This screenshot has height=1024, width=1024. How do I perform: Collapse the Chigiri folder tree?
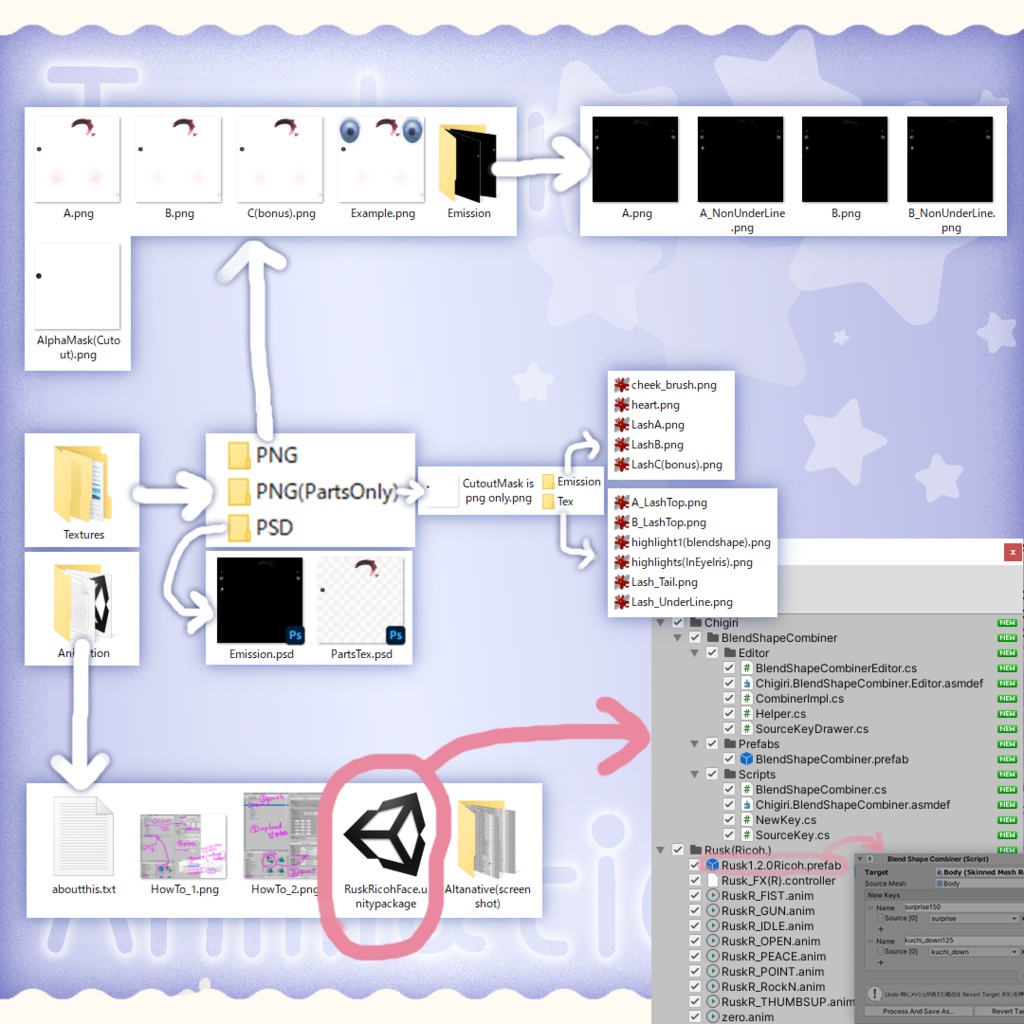coord(660,622)
